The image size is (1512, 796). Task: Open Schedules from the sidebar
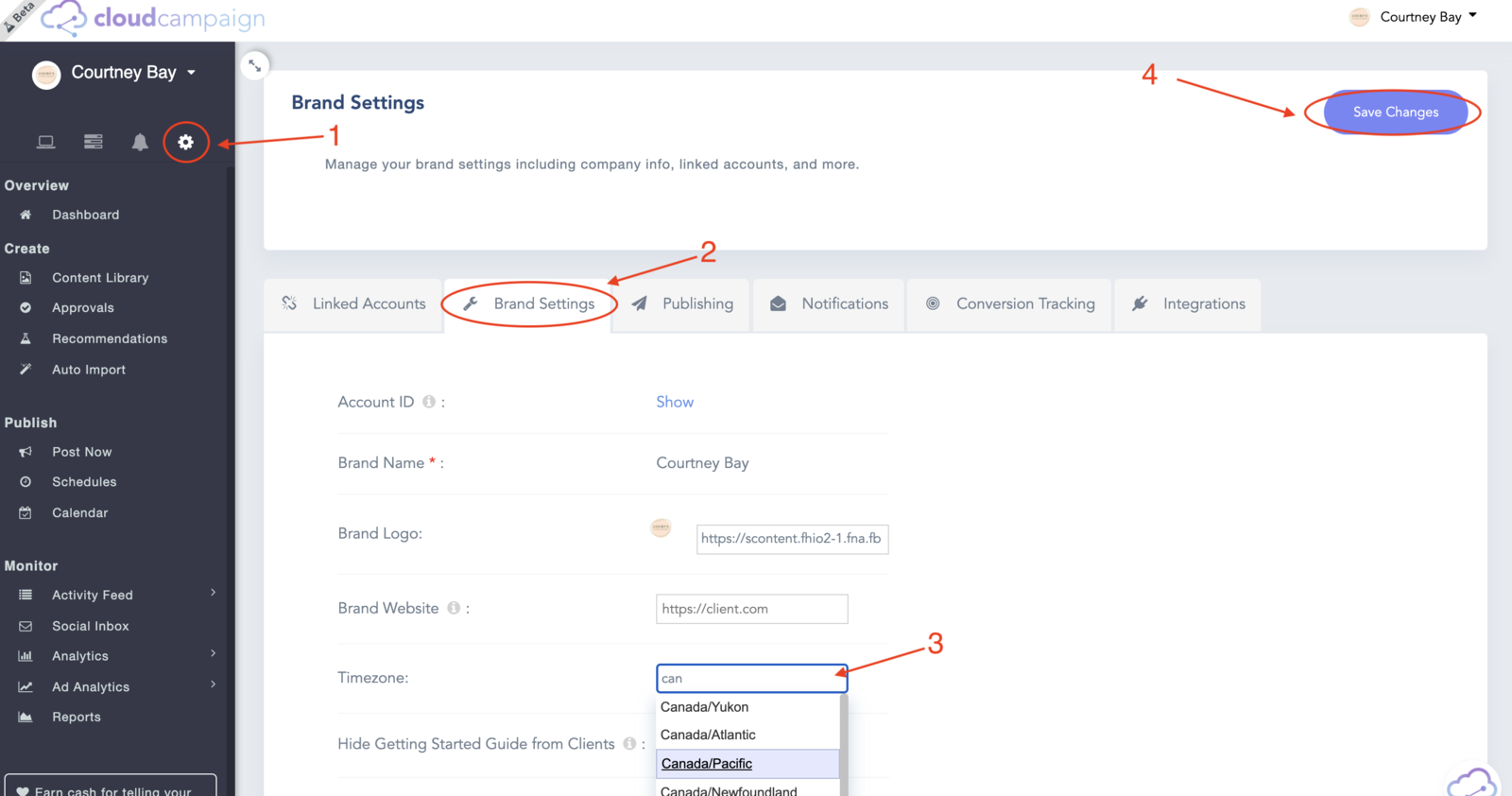[84, 482]
